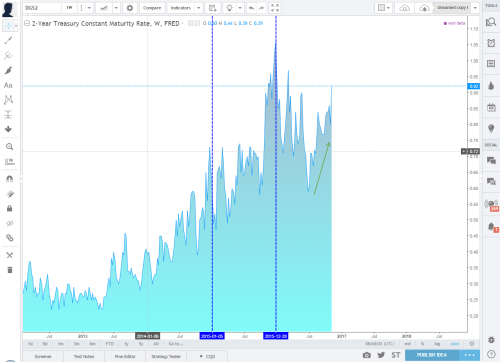Click the Publish Idea button
500x362 pixels.
tap(432, 355)
